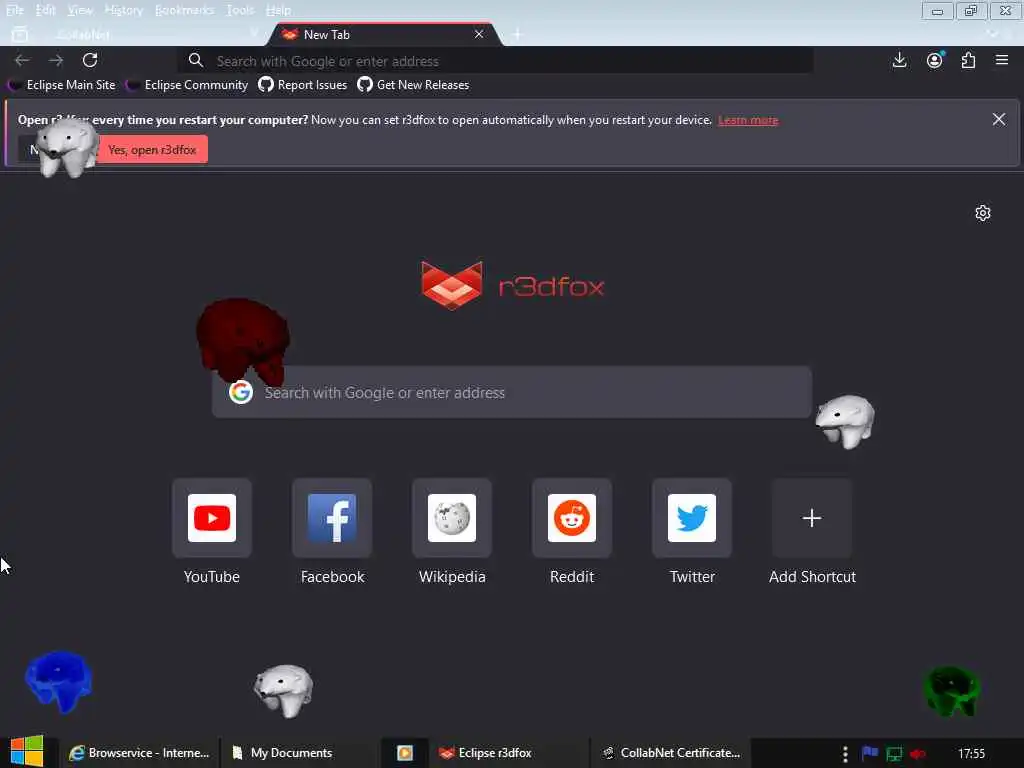Focus the center Google search box
This screenshot has width=1024, height=768.
click(x=512, y=392)
